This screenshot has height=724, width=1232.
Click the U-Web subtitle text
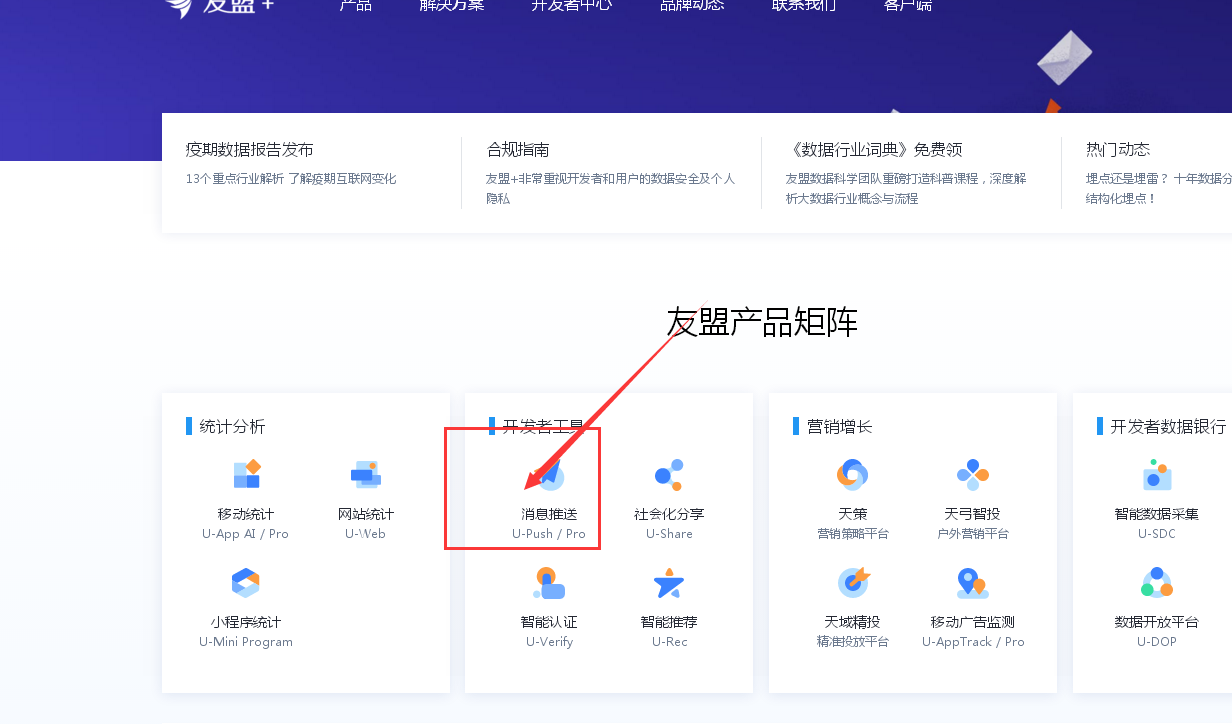pyautogui.click(x=365, y=534)
